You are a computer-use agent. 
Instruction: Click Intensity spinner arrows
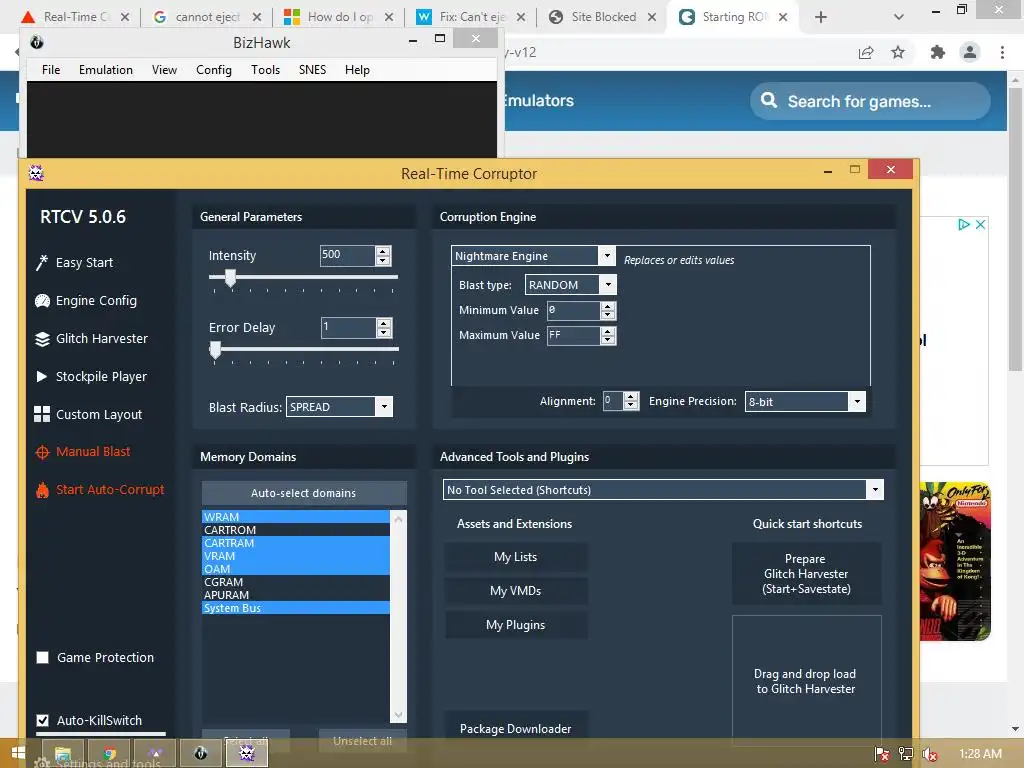pos(383,255)
